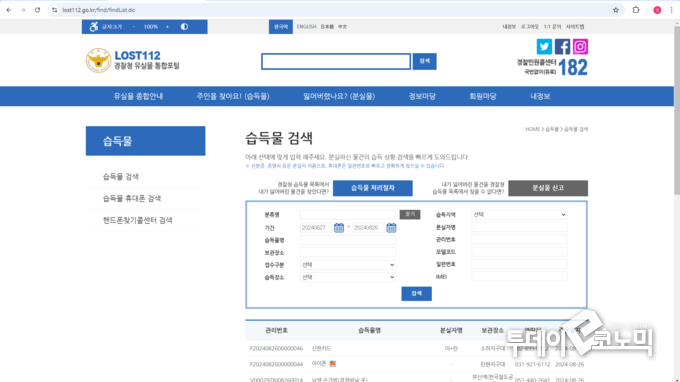This screenshot has width=680, height=382.
Task: Focus the 분류명 input field
Action: (x=348, y=215)
